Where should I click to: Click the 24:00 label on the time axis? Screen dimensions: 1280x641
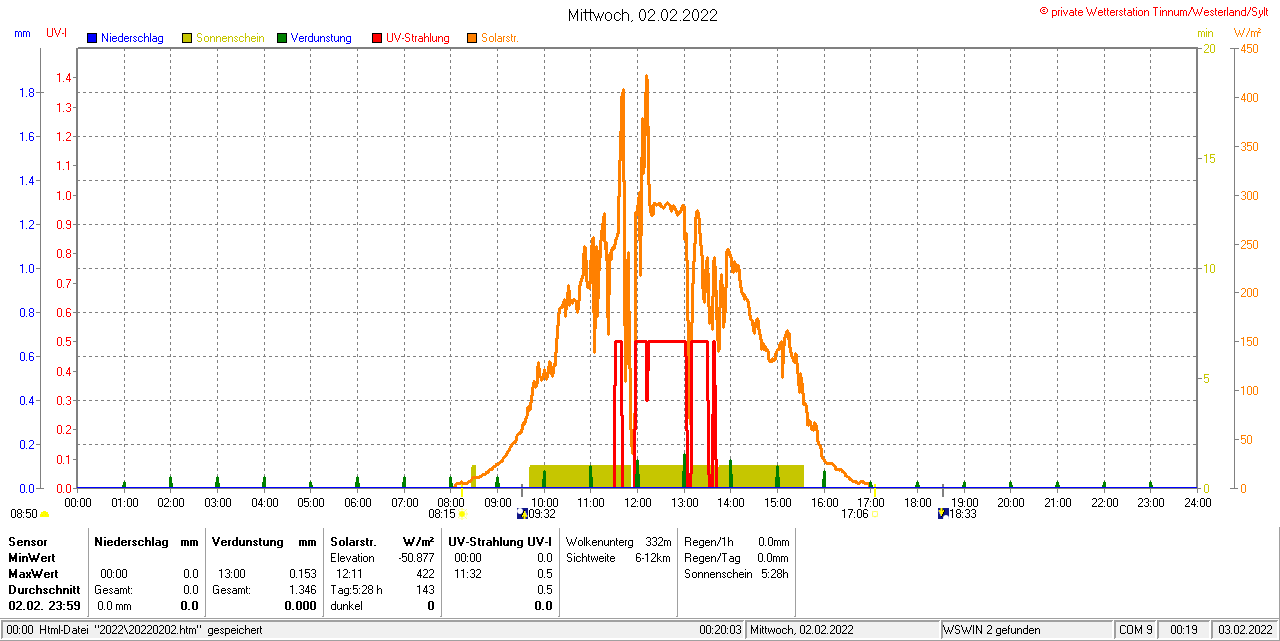(1197, 502)
